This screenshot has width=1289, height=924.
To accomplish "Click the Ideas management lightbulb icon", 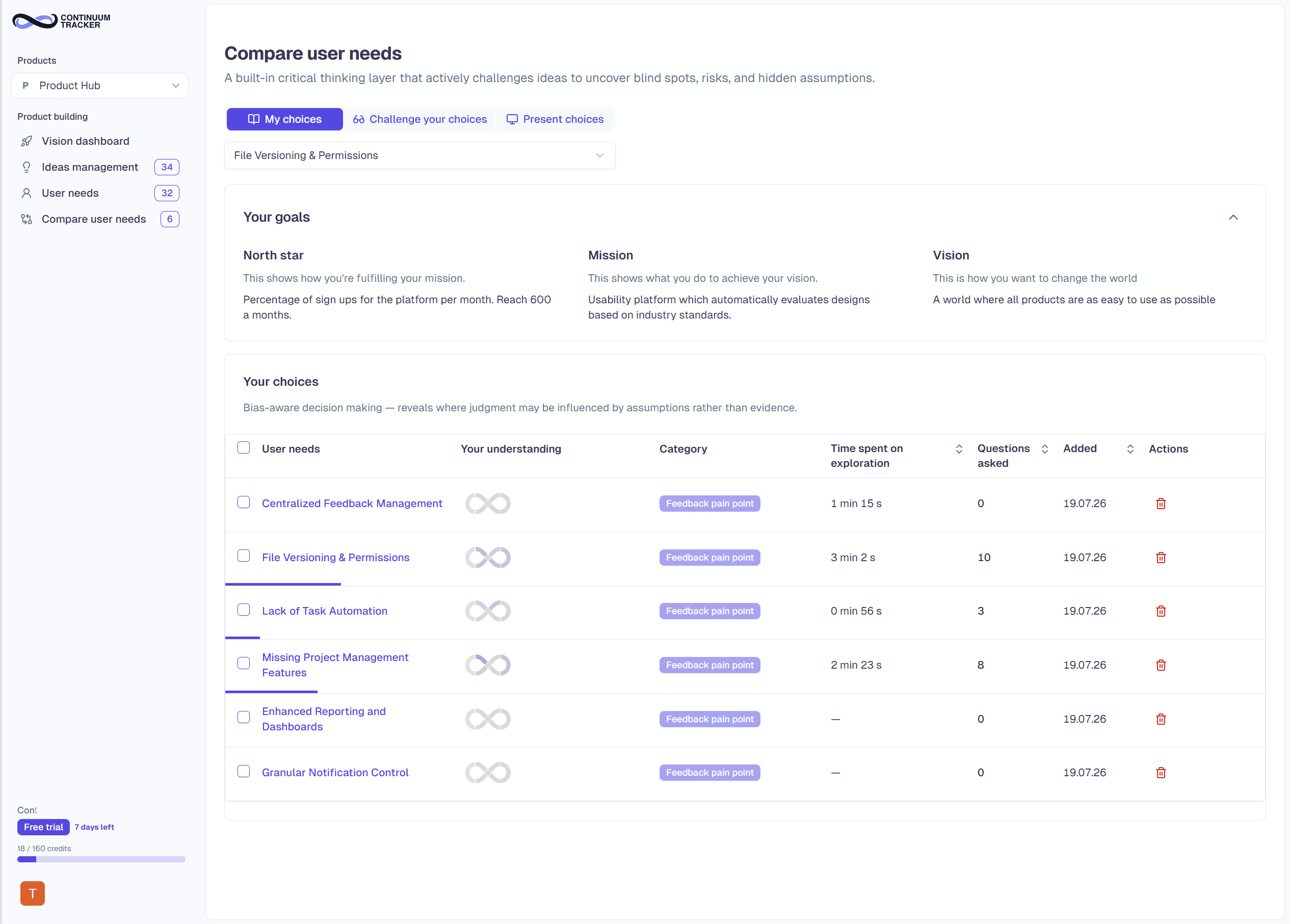I will pos(27,167).
